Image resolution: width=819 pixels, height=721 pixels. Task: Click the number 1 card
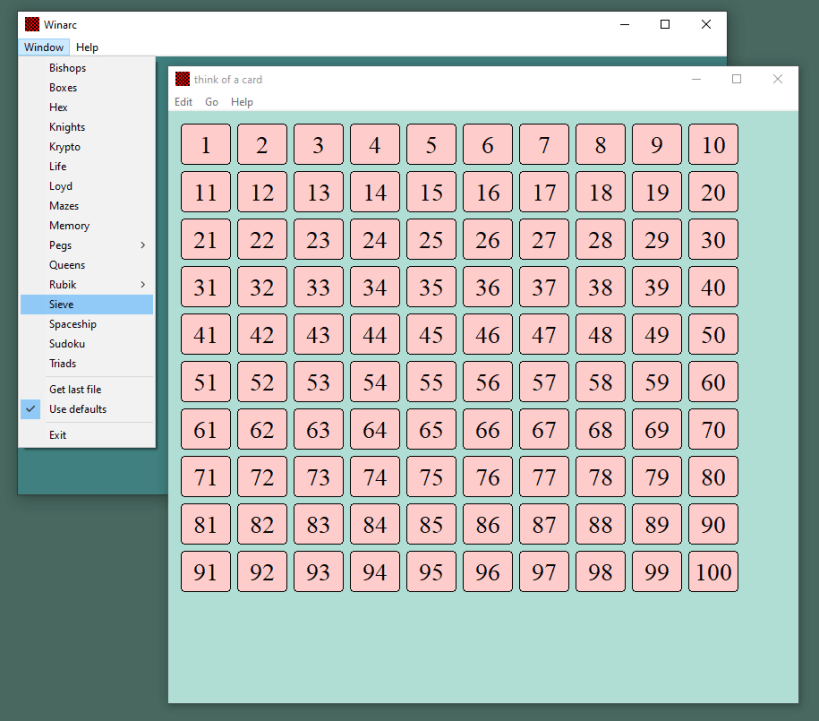pos(206,144)
